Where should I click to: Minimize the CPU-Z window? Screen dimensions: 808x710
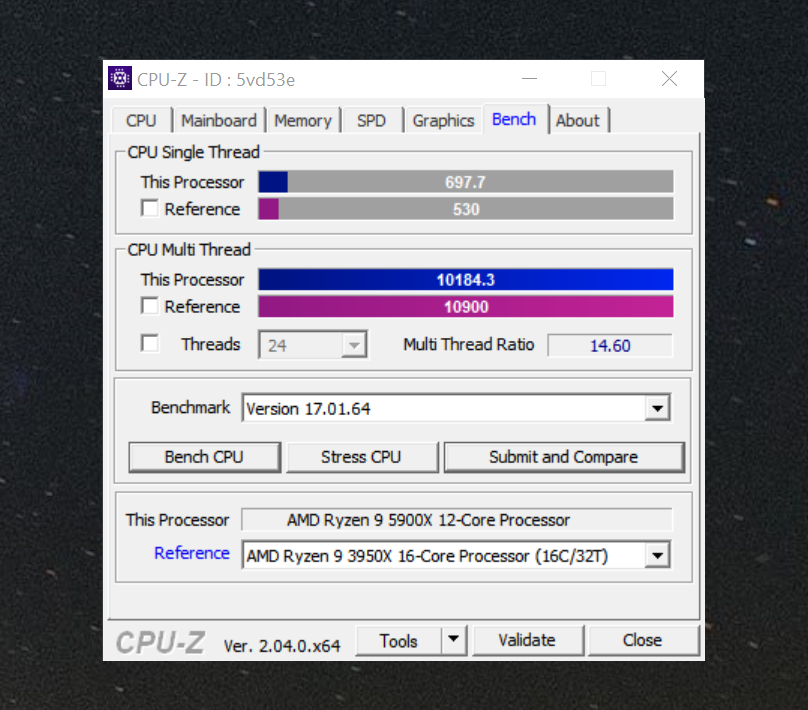point(529,79)
